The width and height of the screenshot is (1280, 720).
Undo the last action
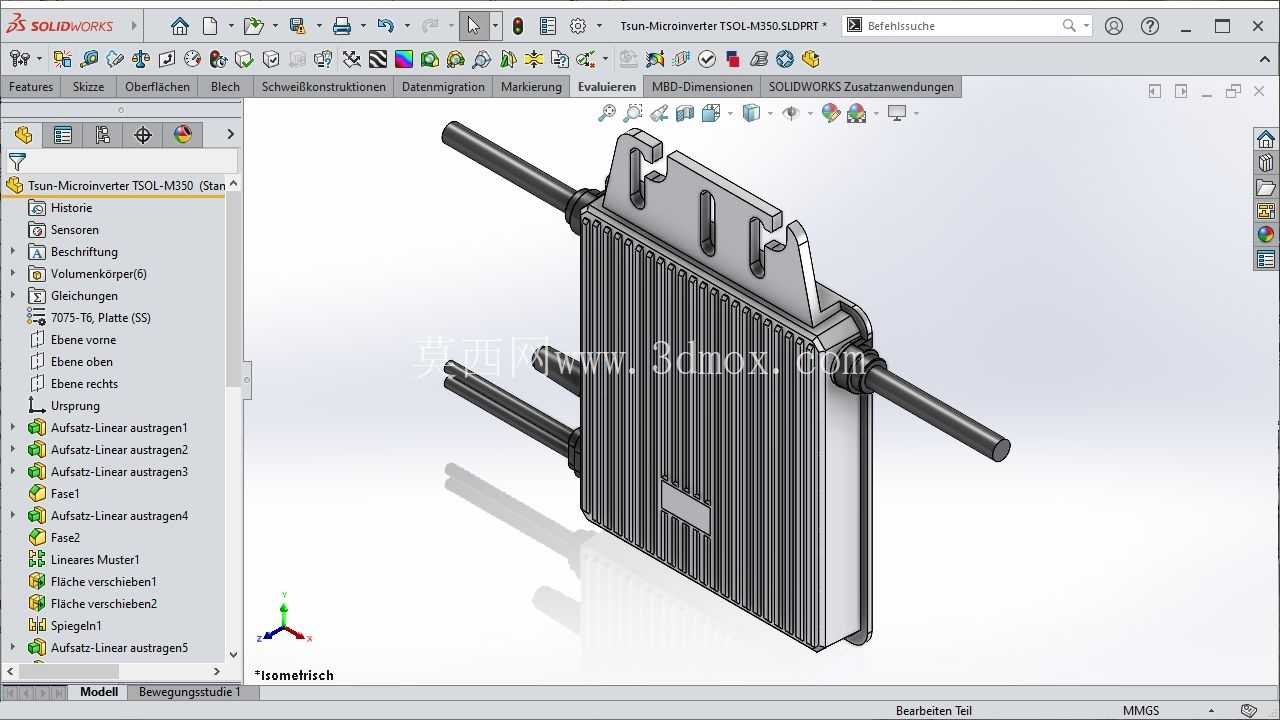385,26
